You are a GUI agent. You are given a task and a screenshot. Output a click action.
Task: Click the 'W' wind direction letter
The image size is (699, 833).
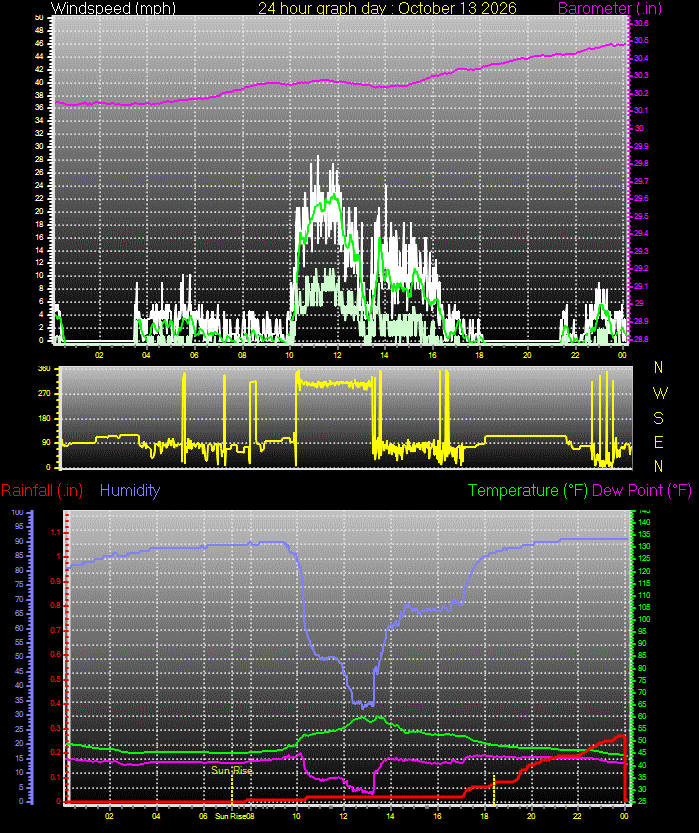[x=659, y=393]
